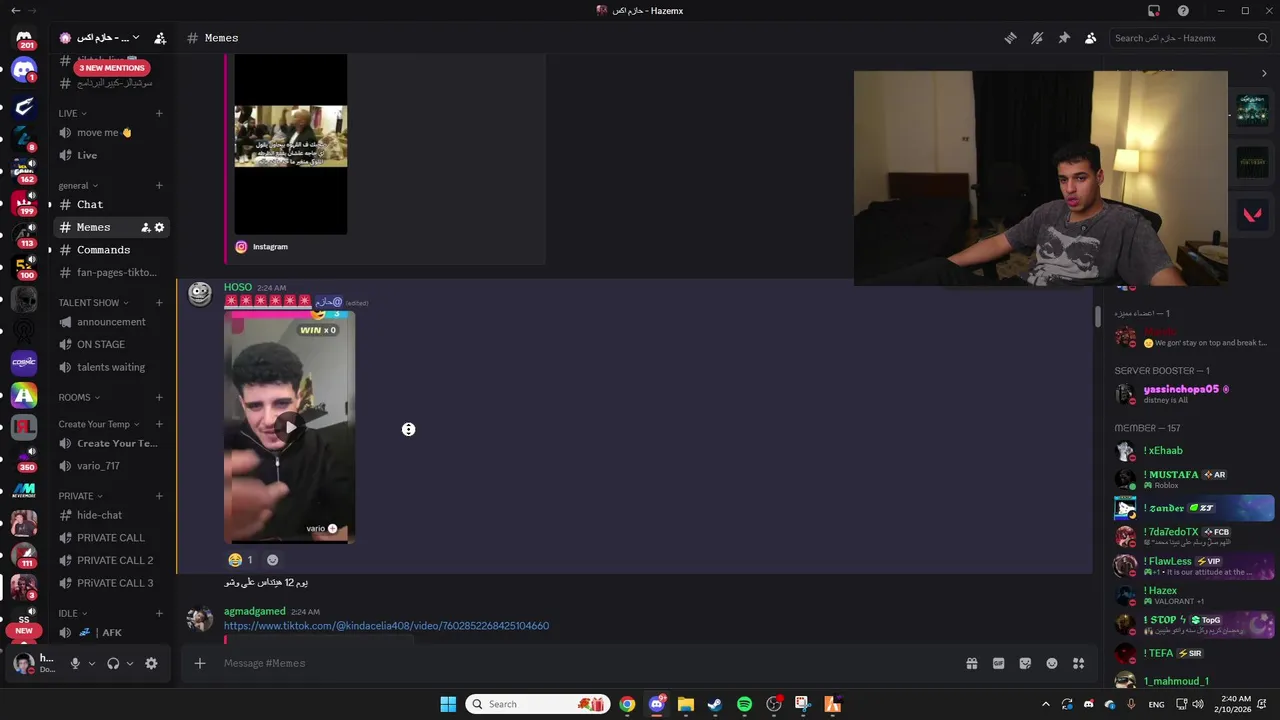Jump to 3 New Mentions
1280x720 pixels.
coord(112,68)
